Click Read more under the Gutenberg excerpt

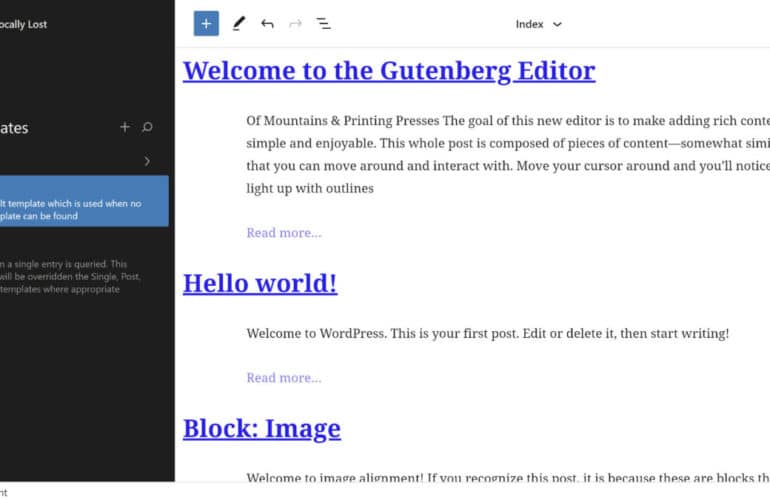click(x=284, y=233)
